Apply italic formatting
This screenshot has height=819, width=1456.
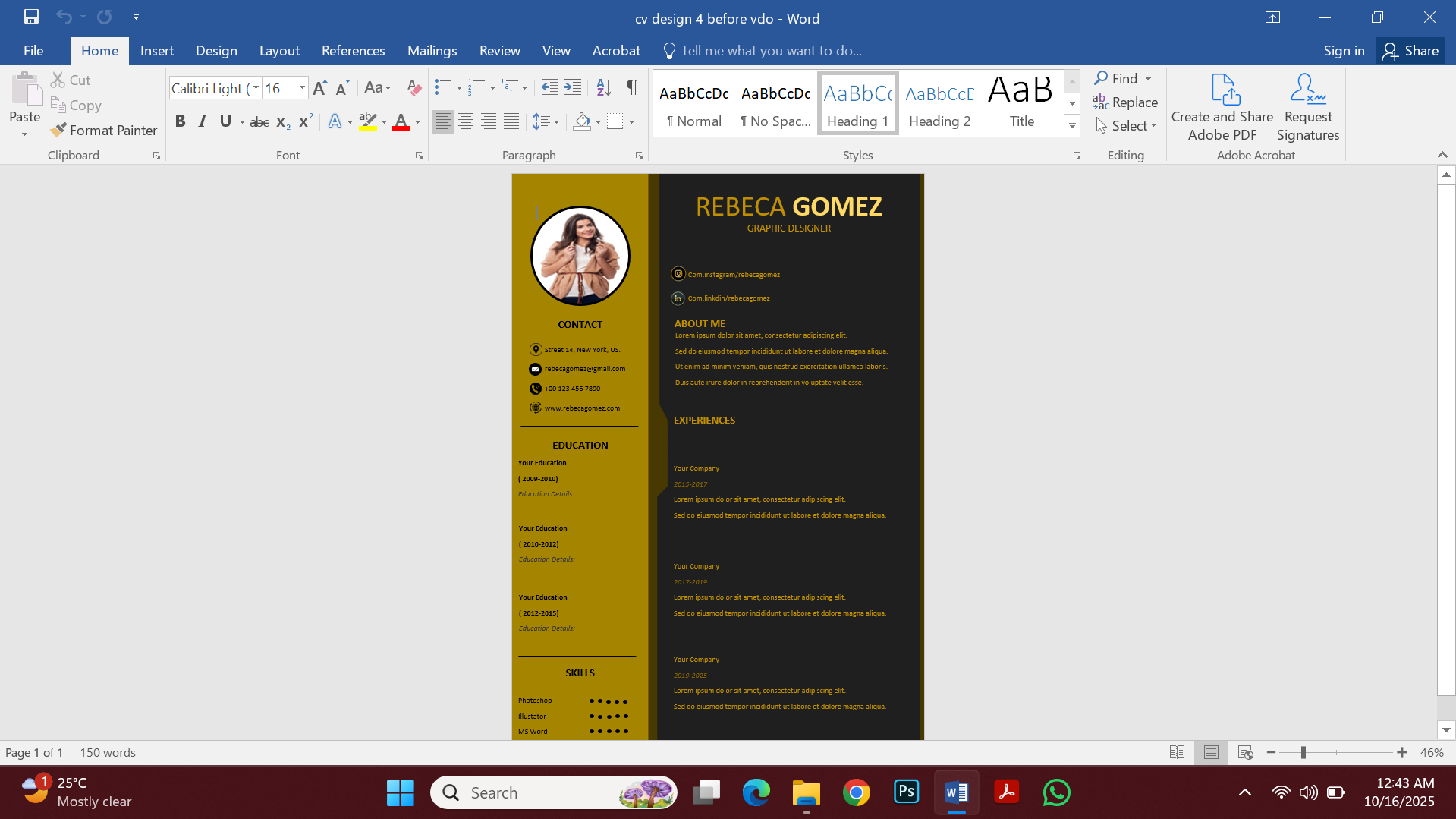tap(202, 121)
